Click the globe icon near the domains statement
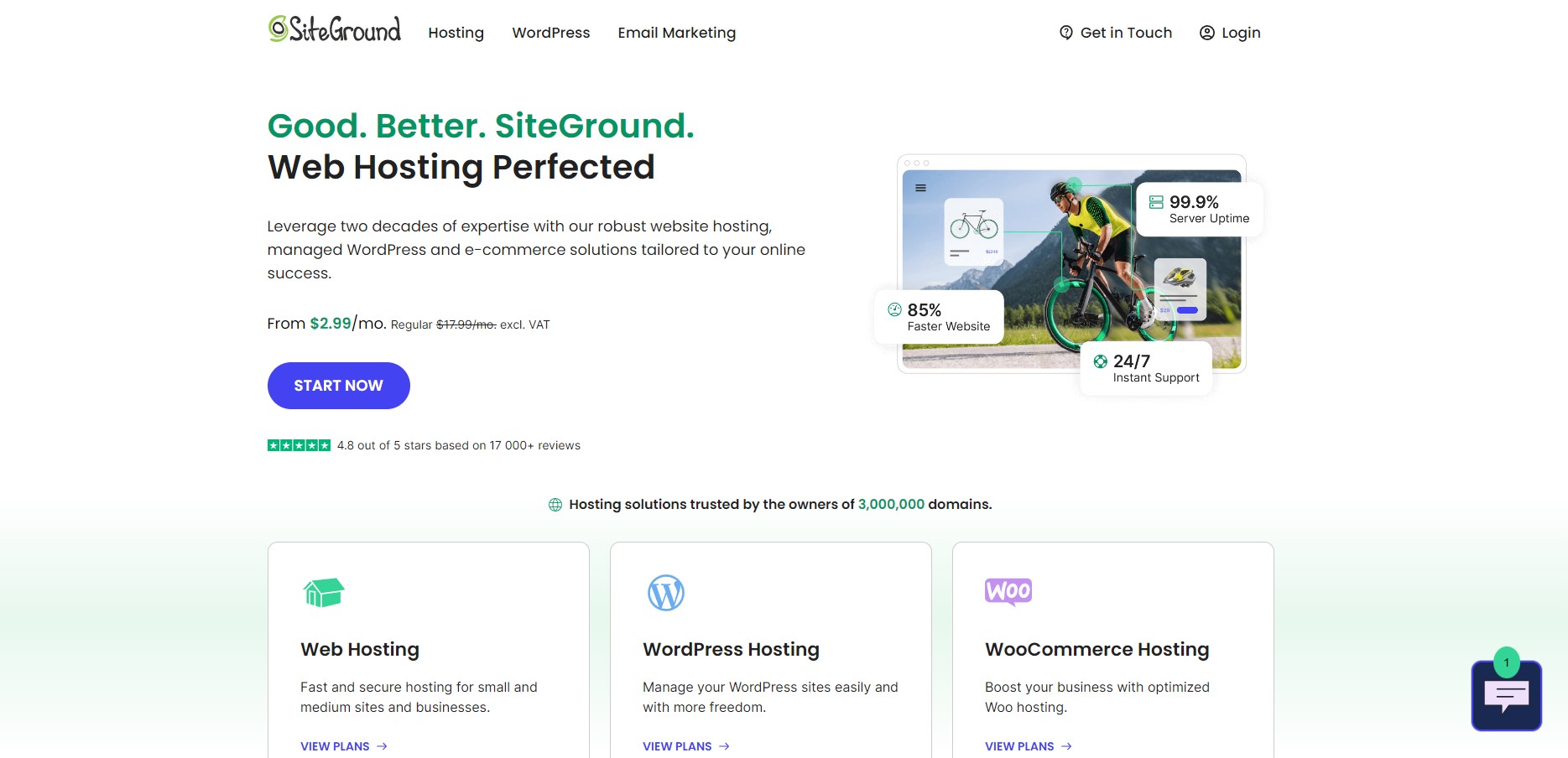The width and height of the screenshot is (1568, 758). (x=555, y=504)
